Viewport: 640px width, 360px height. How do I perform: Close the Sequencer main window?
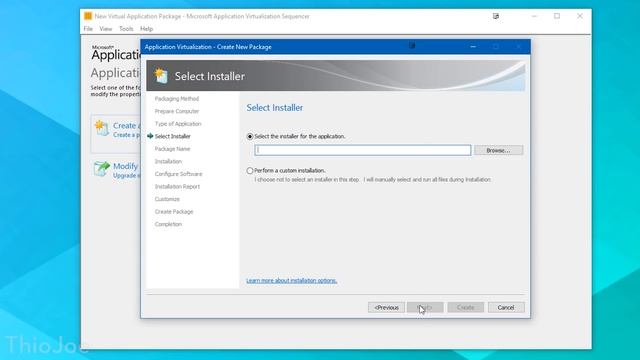pyautogui.click(x=580, y=16)
